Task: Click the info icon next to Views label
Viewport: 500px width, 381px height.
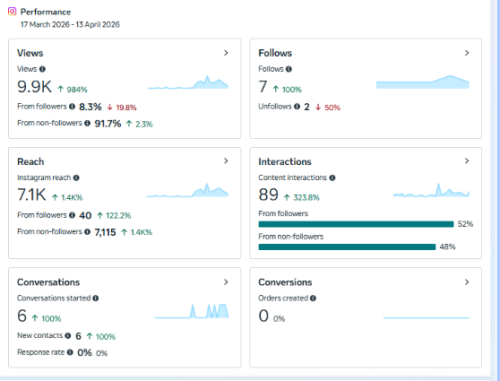Action: tap(42, 69)
